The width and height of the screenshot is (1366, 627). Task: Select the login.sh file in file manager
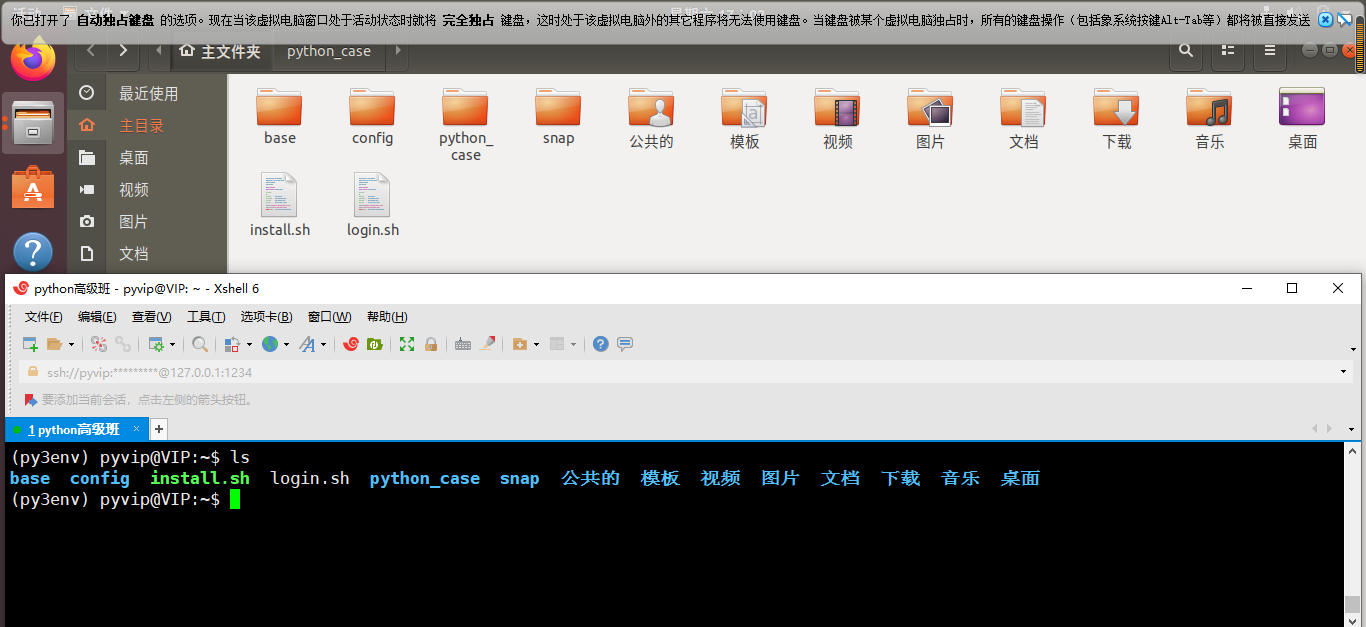[372, 205]
